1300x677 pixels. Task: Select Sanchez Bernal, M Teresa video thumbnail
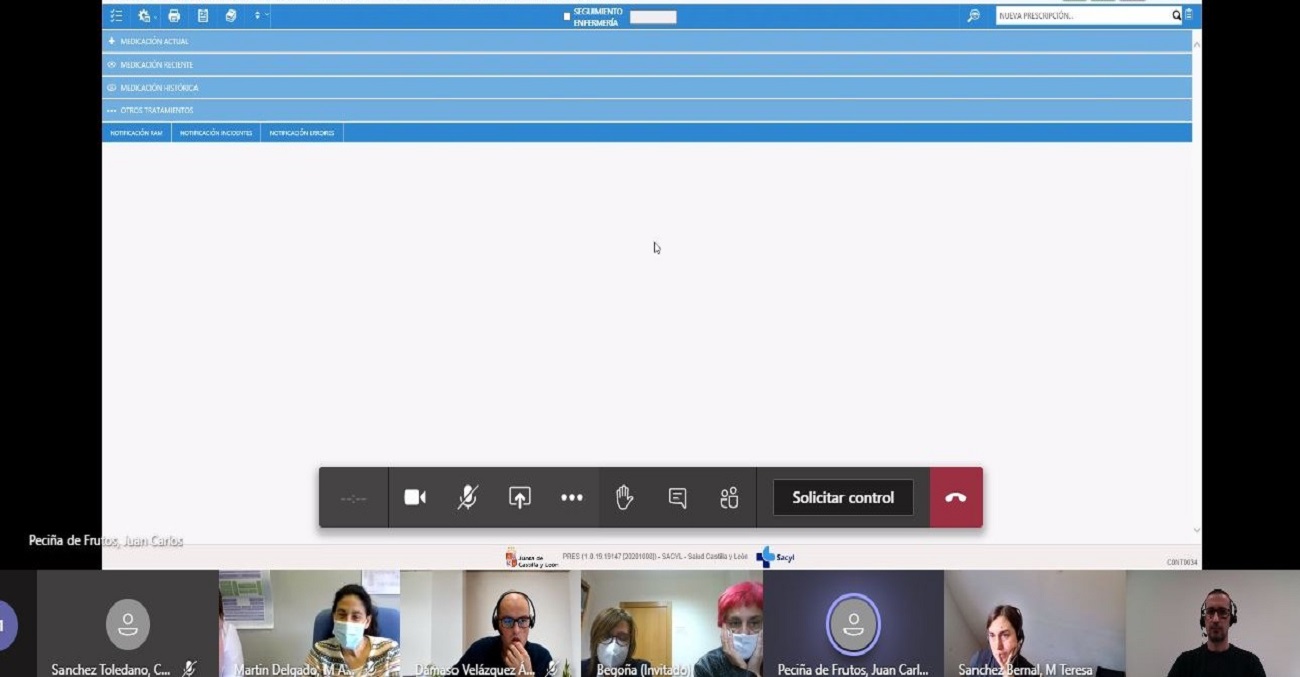[1034, 624]
